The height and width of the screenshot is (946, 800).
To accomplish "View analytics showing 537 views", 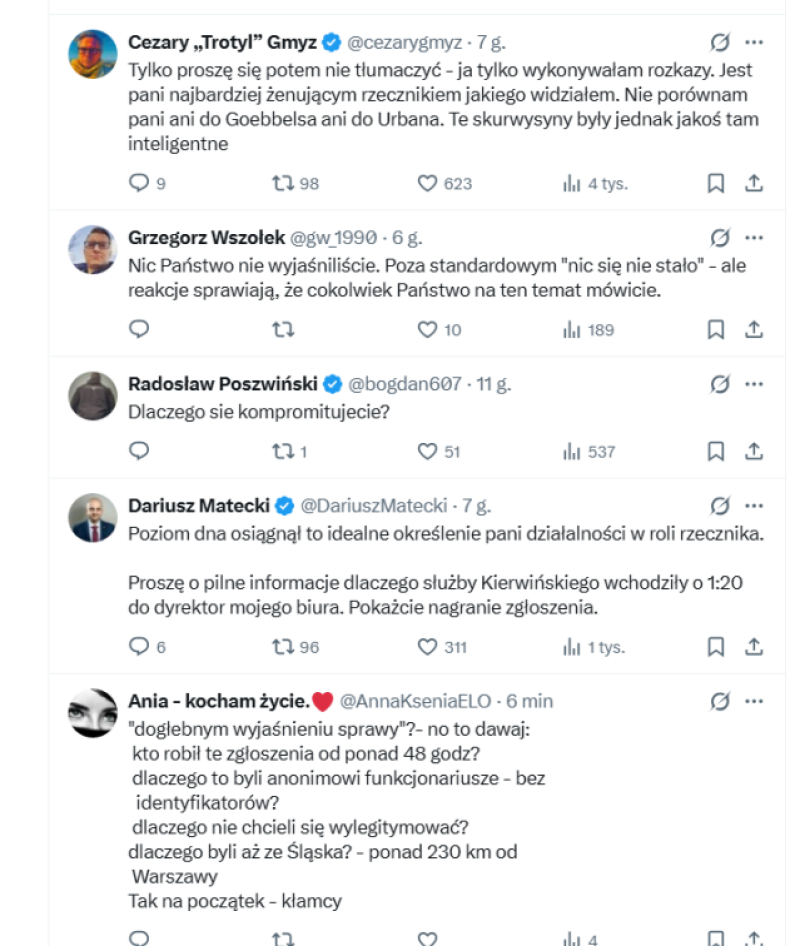I will 588,451.
